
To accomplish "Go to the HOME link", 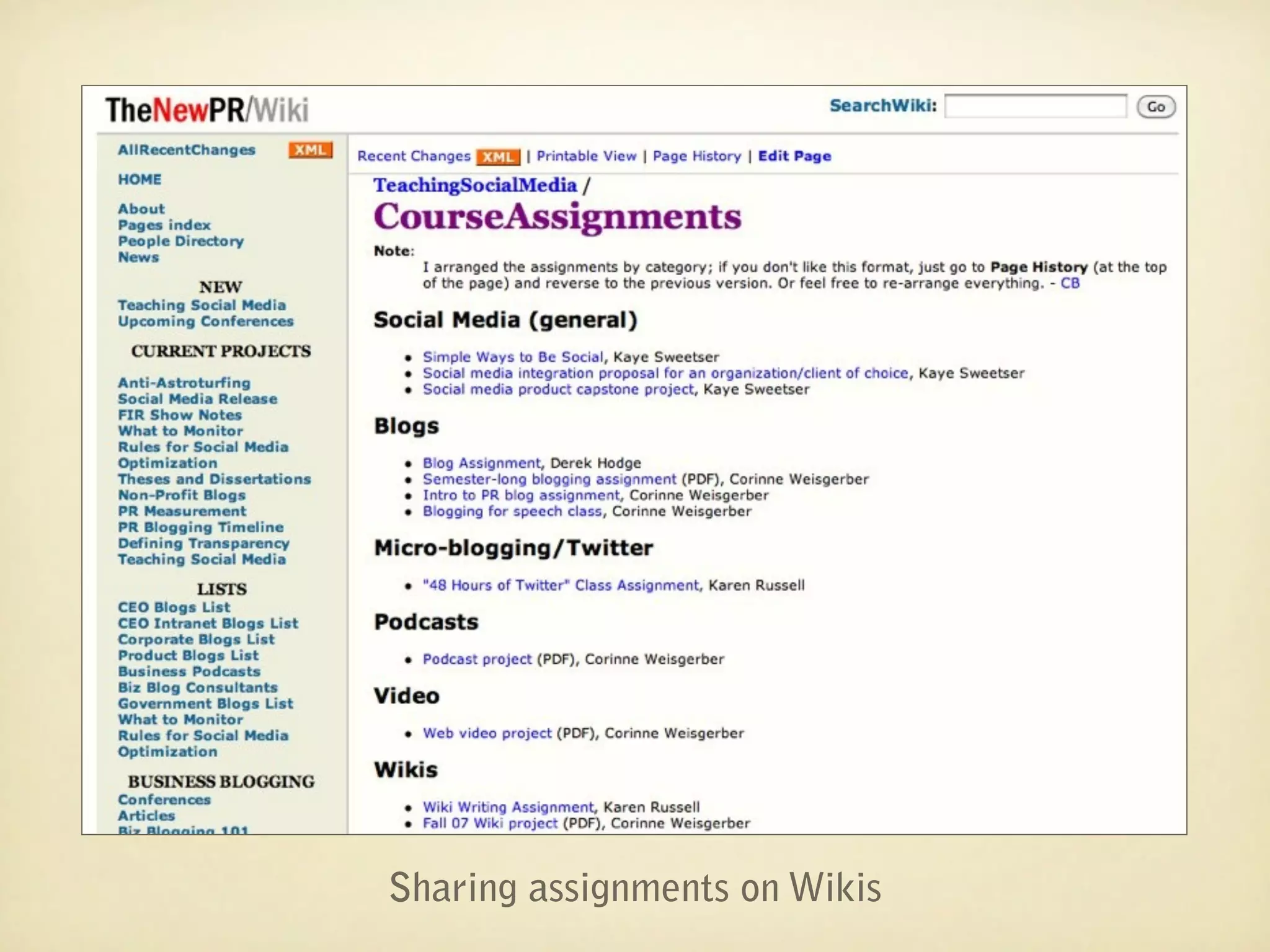I will 140,179.
